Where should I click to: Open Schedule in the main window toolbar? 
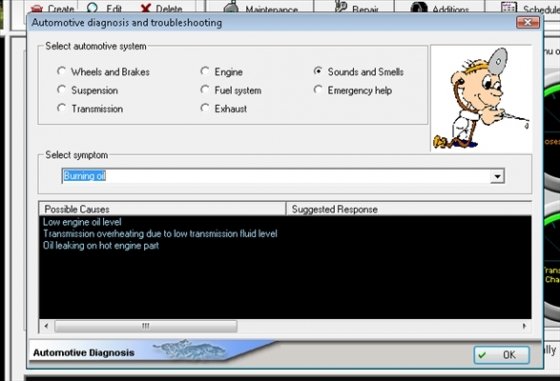click(530, 8)
